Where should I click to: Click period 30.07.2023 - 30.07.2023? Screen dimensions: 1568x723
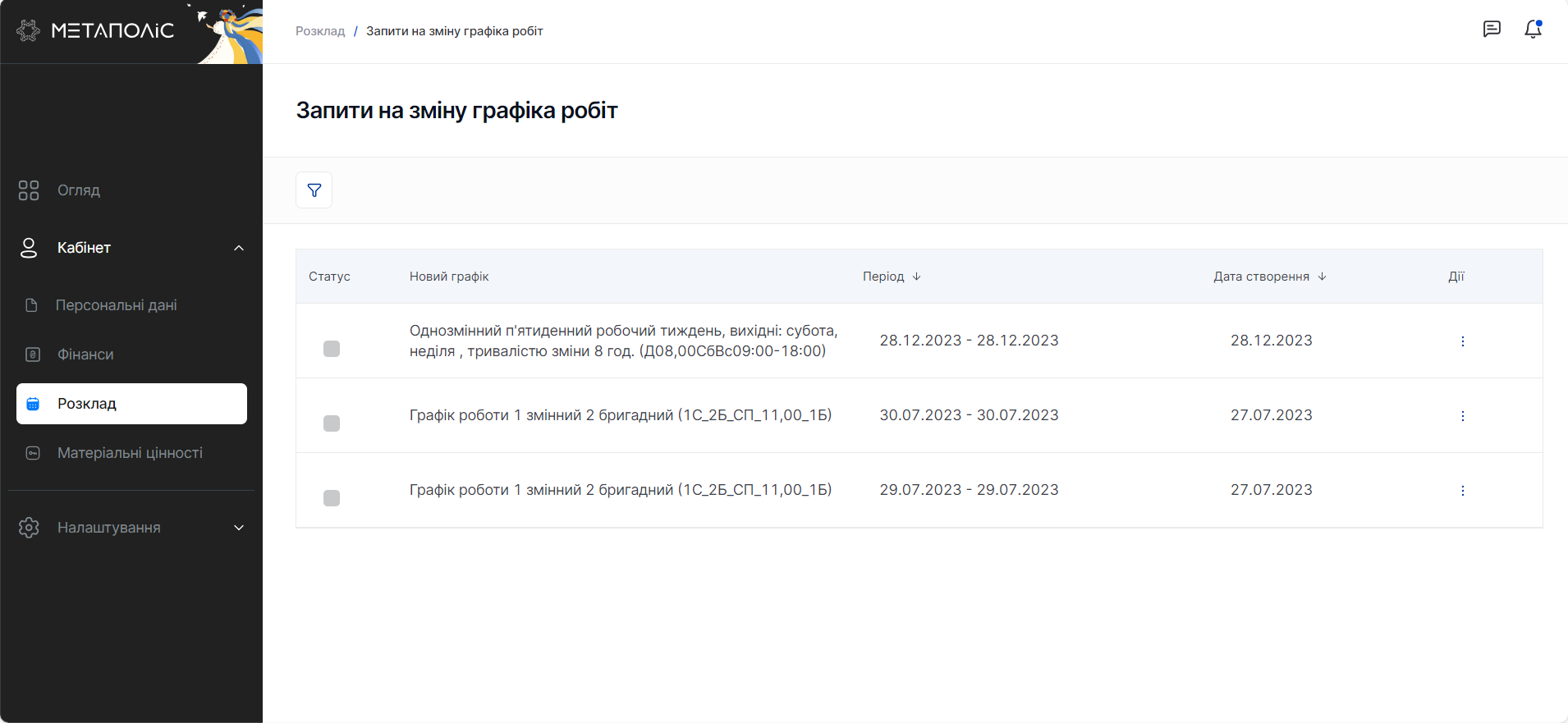click(x=969, y=415)
